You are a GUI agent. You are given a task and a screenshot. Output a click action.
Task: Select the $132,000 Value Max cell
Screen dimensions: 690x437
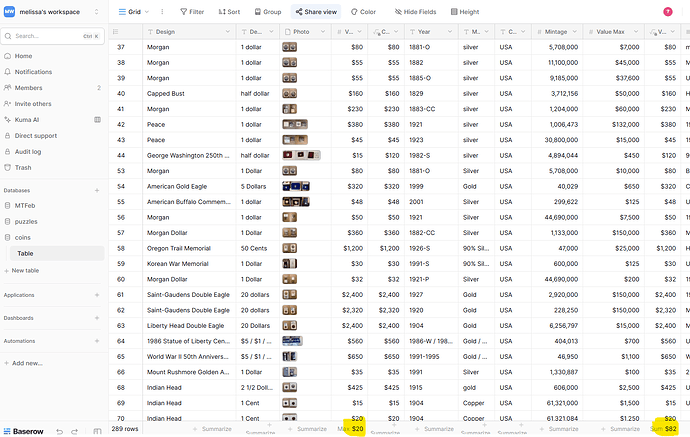[x=613, y=125]
